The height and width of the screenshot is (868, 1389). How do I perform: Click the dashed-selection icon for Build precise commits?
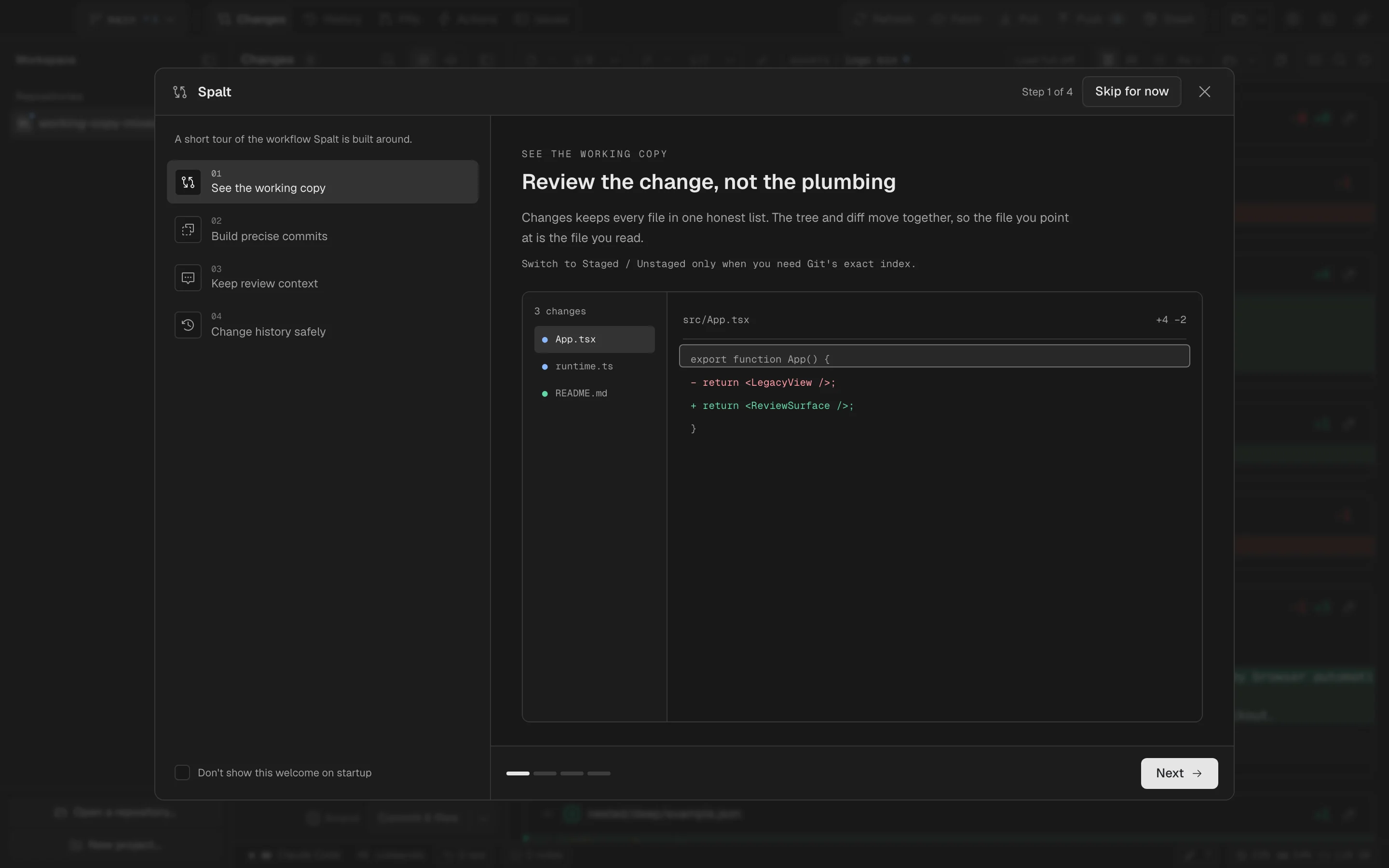coord(188,230)
